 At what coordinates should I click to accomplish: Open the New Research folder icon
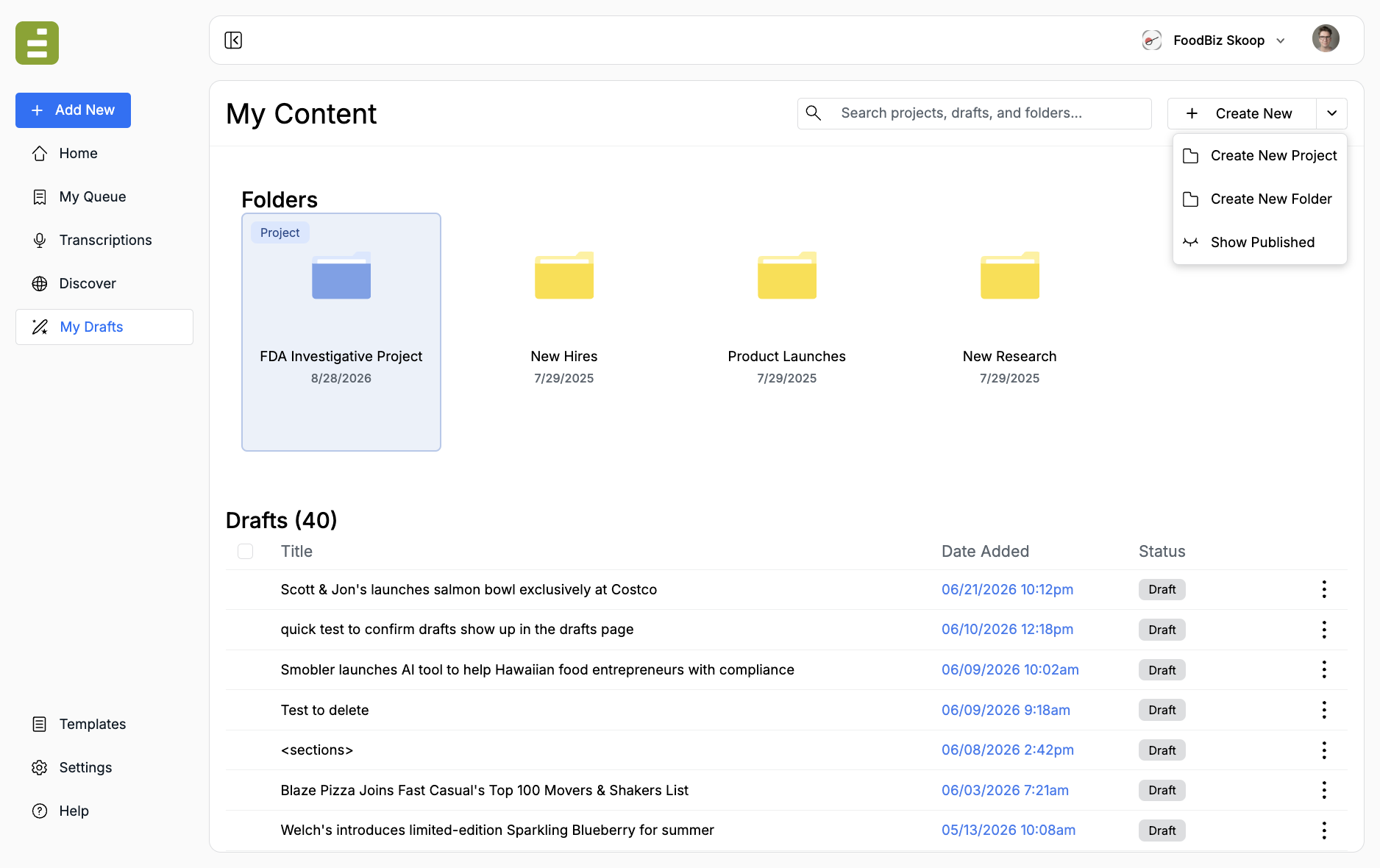pos(1009,275)
